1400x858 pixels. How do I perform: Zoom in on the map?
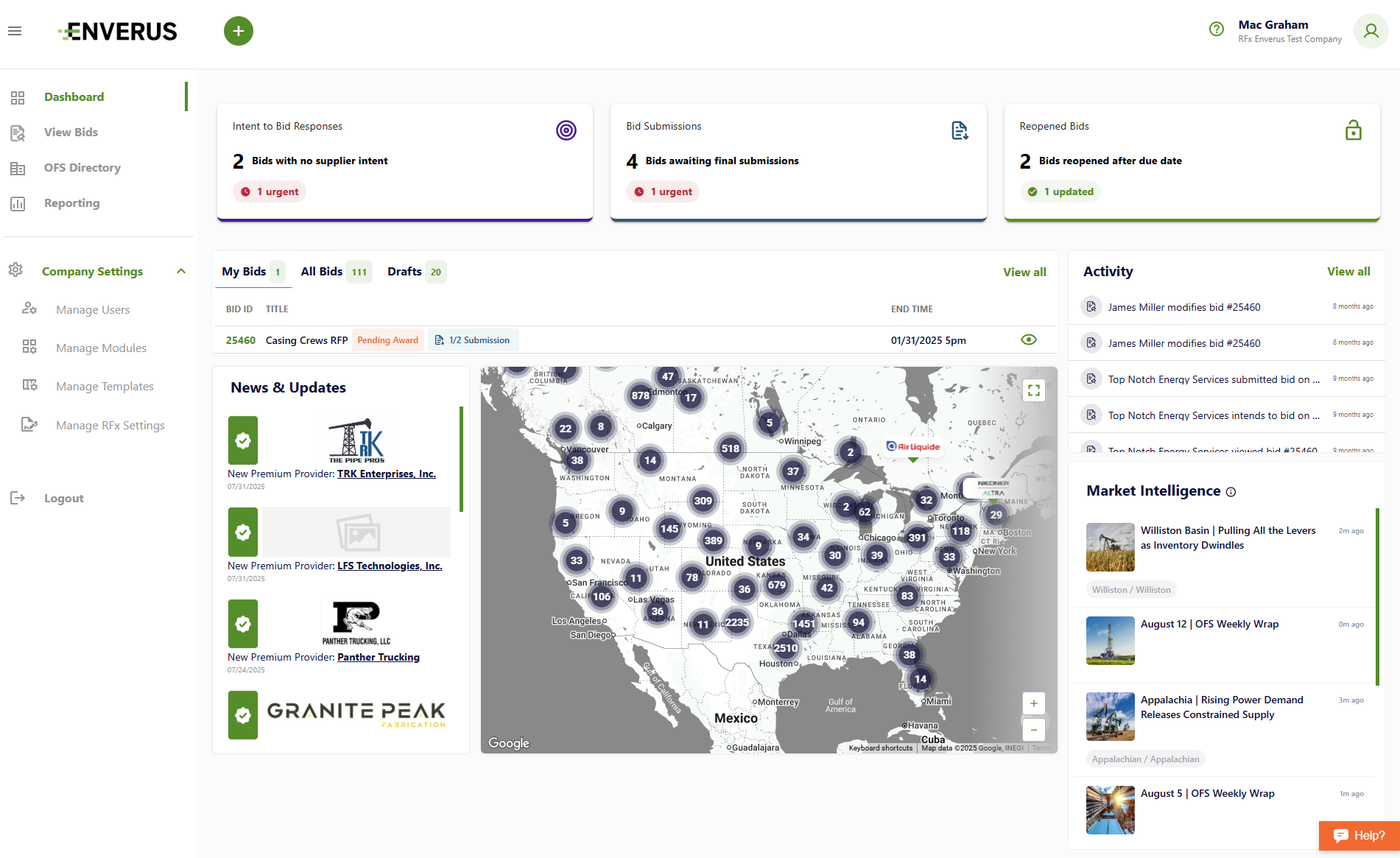coord(1033,703)
